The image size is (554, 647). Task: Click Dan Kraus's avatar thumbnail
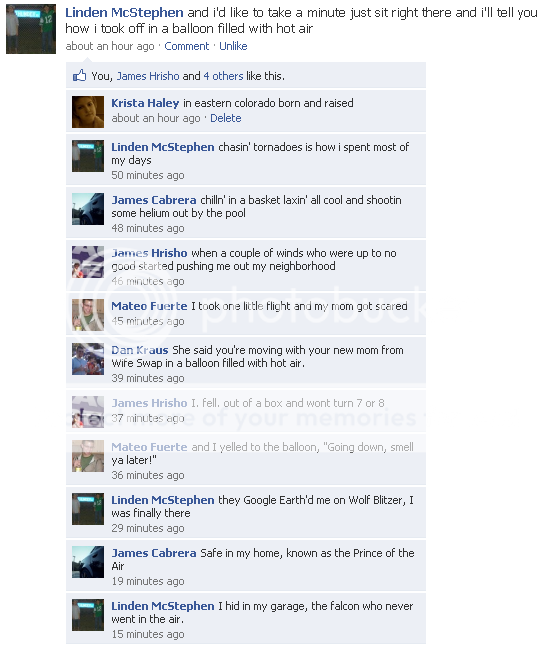point(88,359)
